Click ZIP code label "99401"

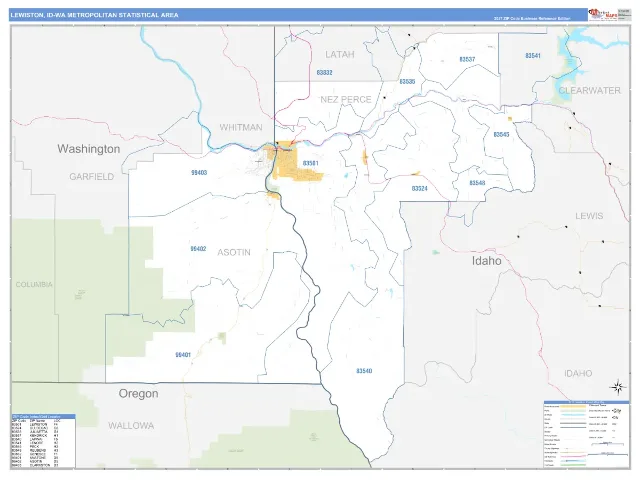tap(183, 355)
